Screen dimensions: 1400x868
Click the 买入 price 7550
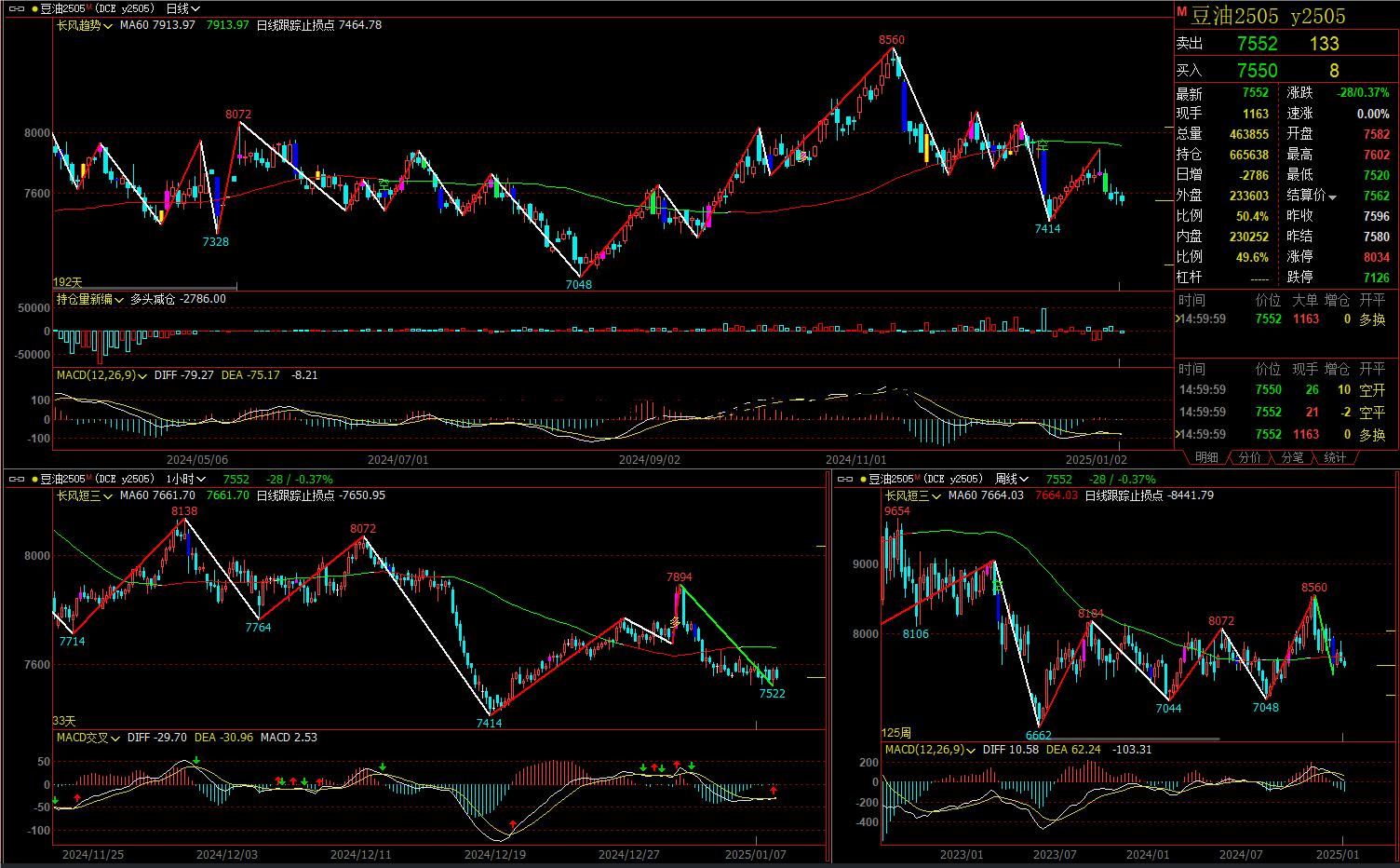(1257, 71)
